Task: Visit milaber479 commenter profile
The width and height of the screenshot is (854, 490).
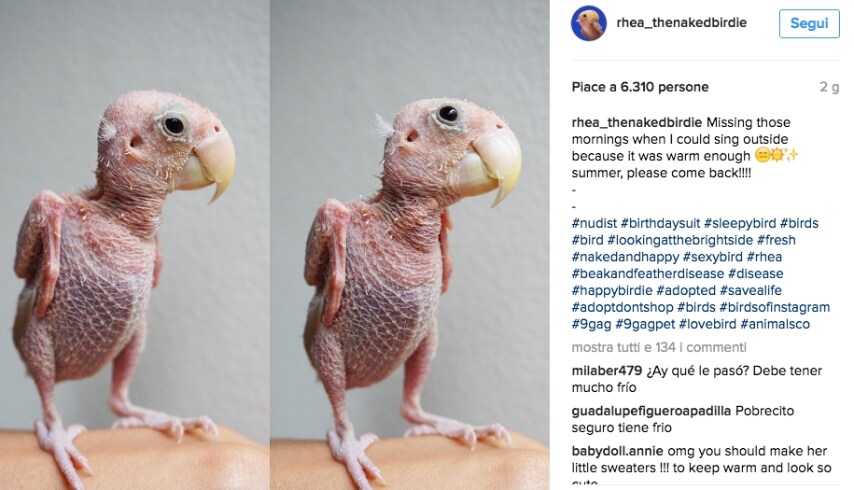Action: (x=607, y=371)
